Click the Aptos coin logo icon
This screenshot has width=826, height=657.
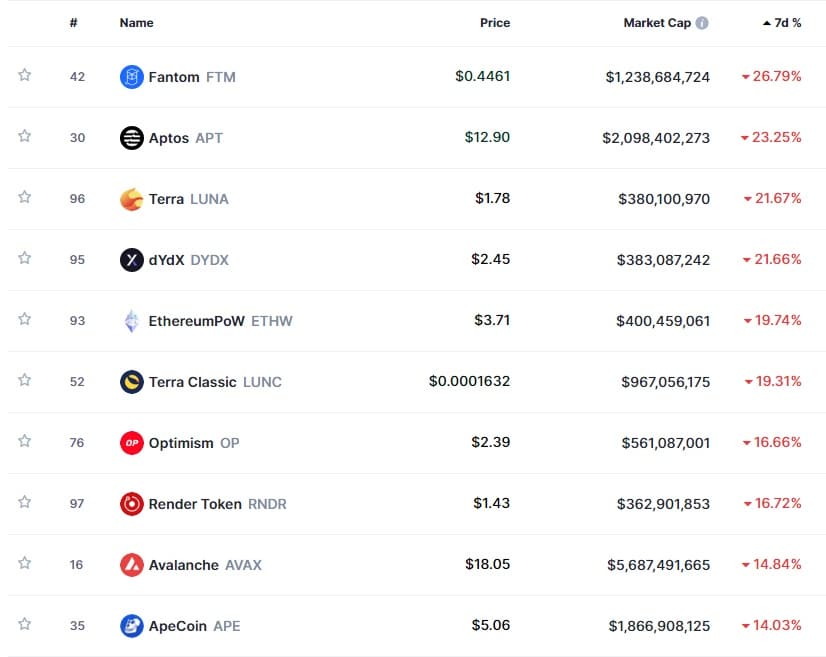pos(131,138)
